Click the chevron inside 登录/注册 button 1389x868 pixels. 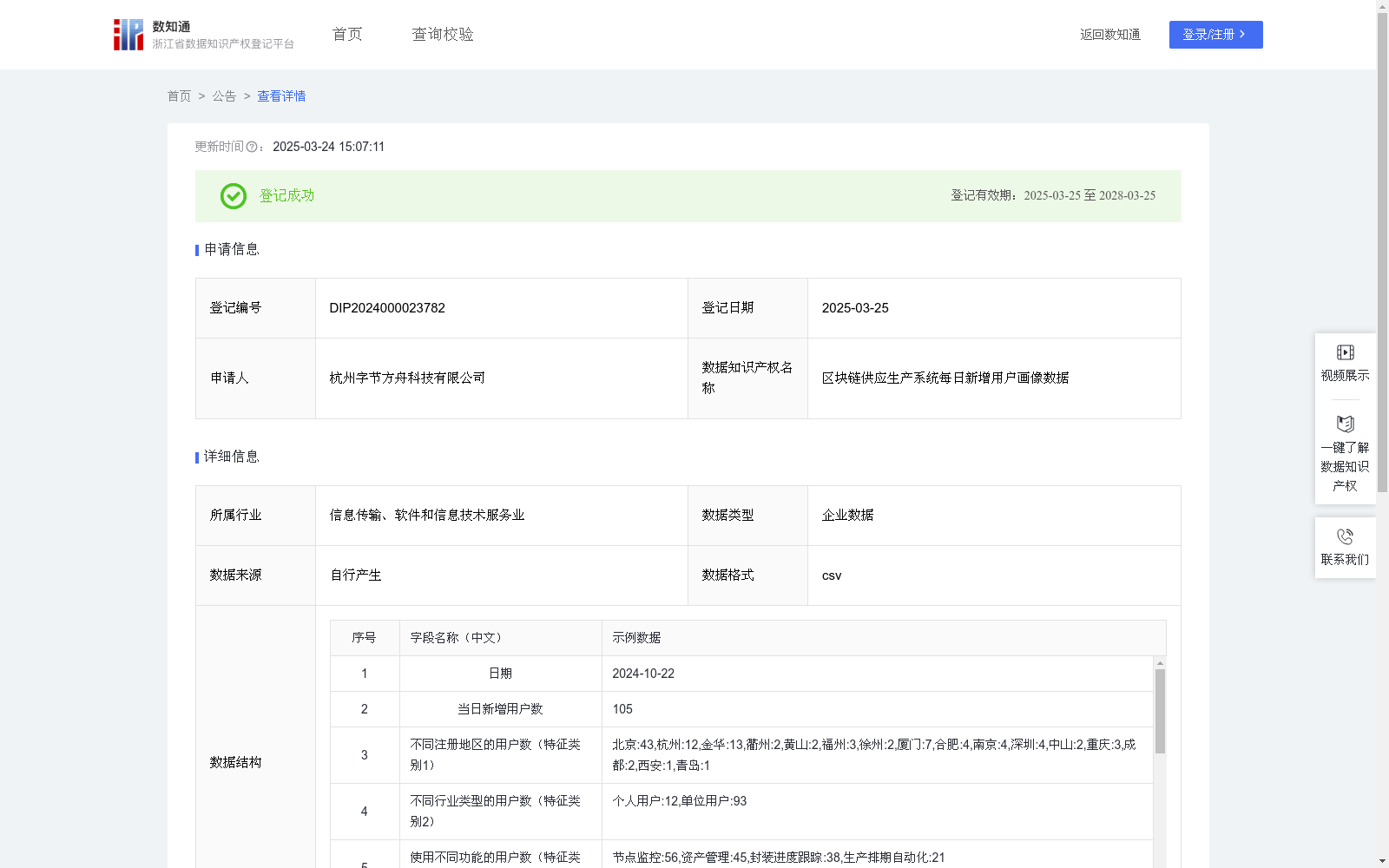coord(1242,35)
